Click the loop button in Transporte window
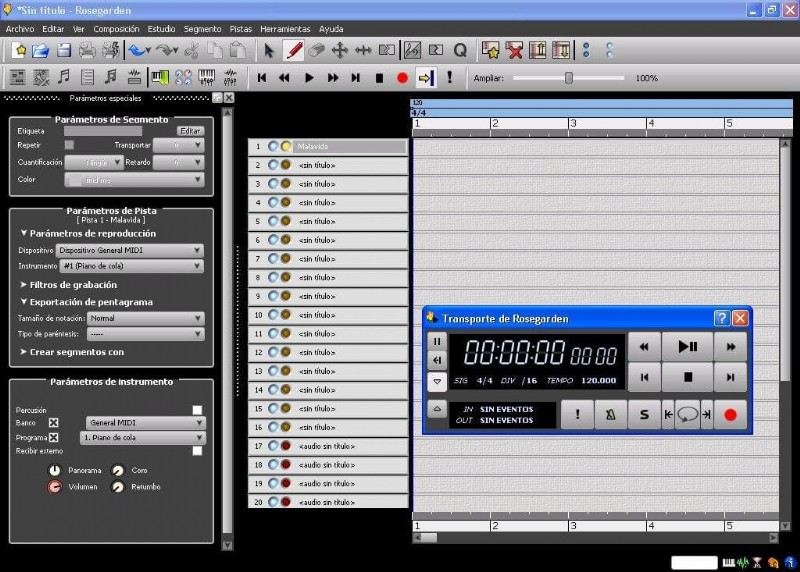 [687, 414]
